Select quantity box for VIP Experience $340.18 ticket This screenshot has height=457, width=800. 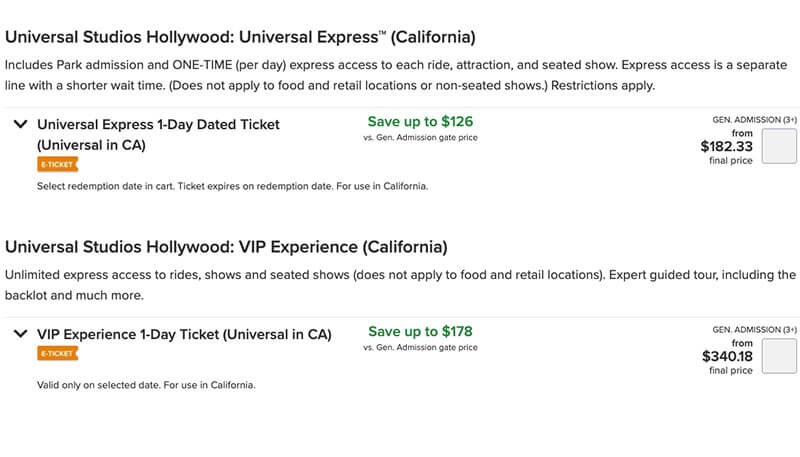[x=779, y=356]
